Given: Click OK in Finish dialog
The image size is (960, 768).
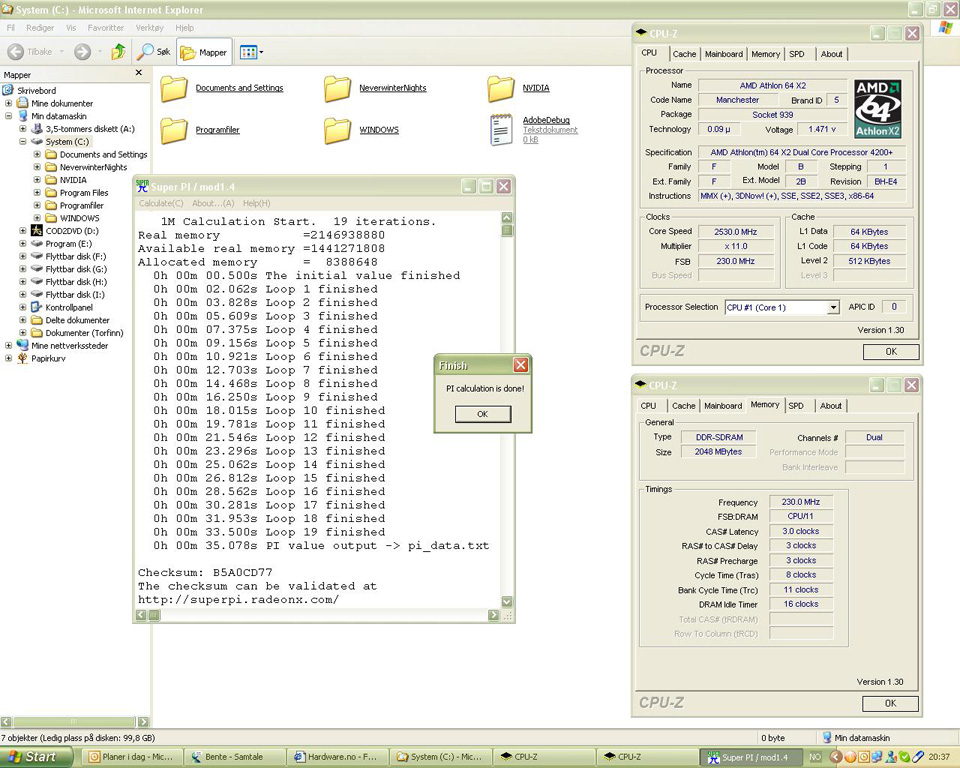Looking at the screenshot, I should 482,415.
